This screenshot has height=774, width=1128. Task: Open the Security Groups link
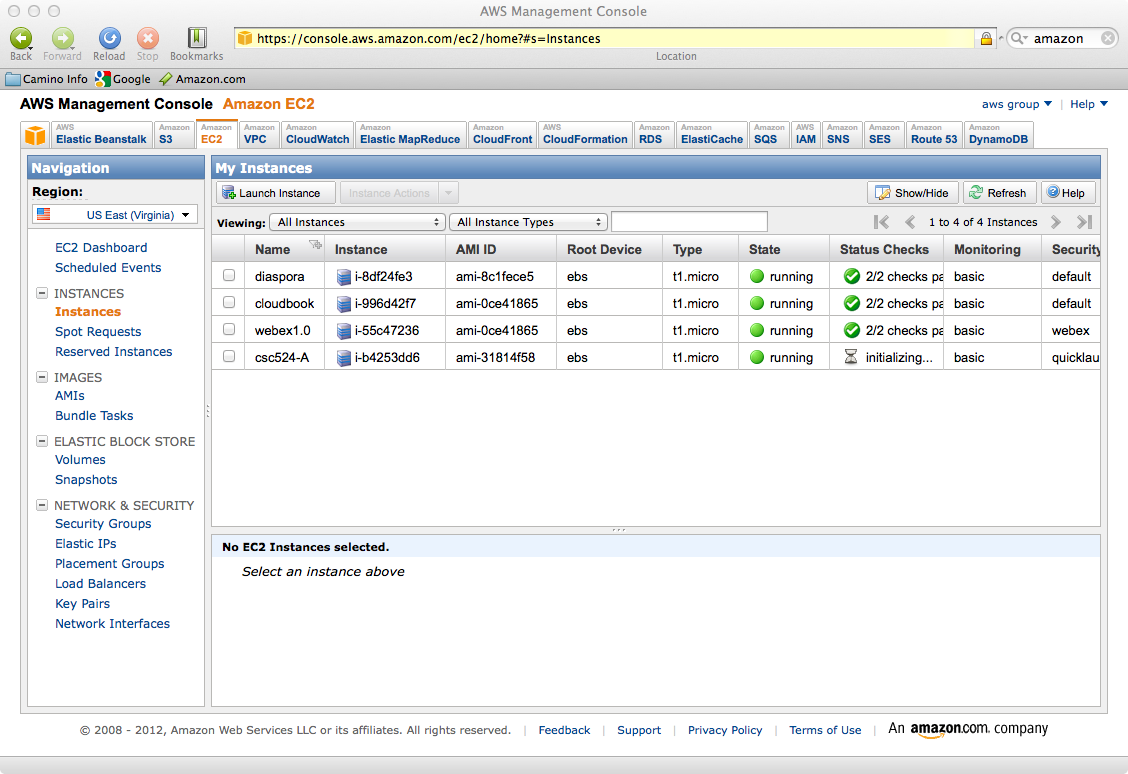pyautogui.click(x=104, y=524)
